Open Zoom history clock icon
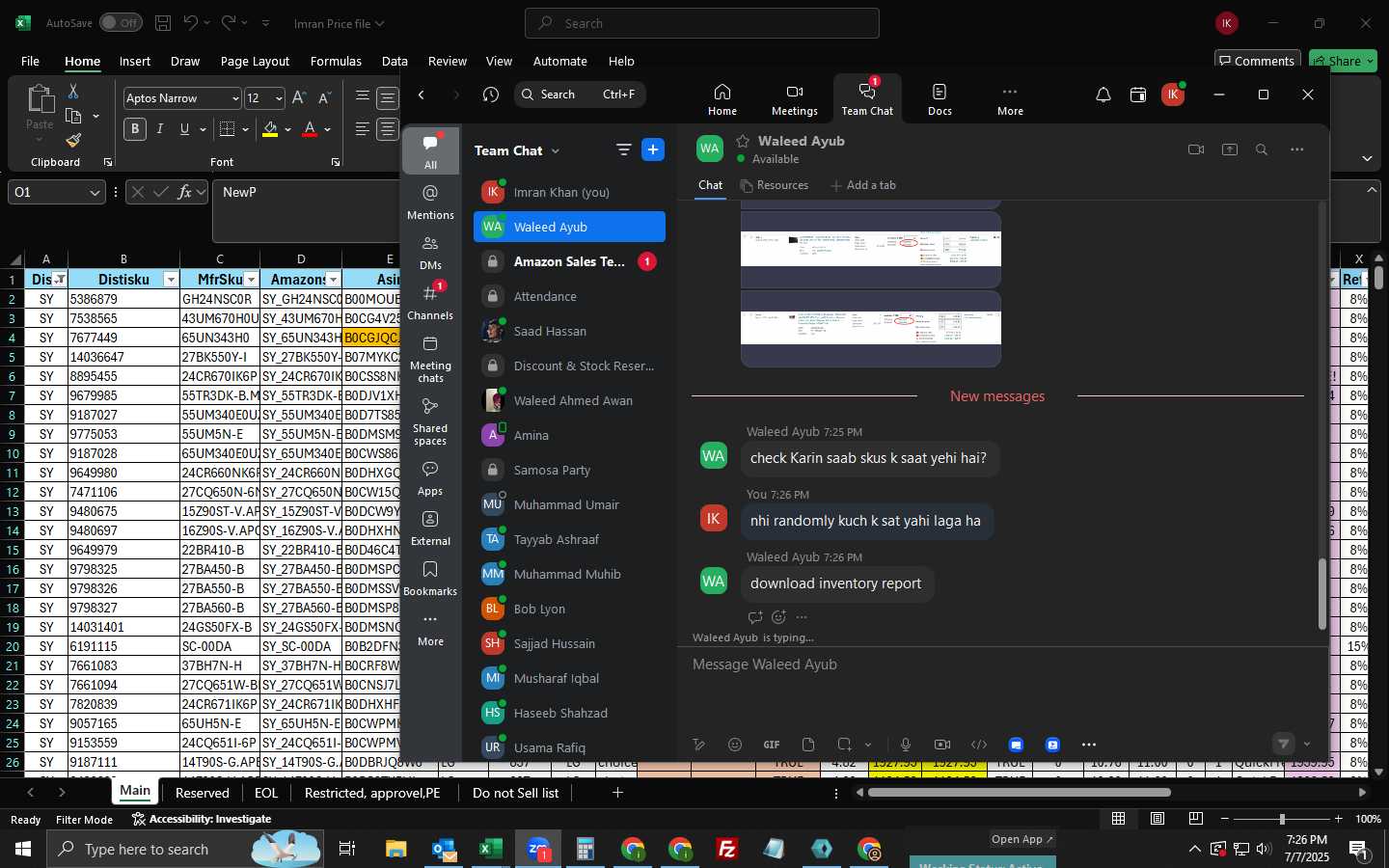Image resolution: width=1389 pixels, height=868 pixels. click(x=491, y=95)
